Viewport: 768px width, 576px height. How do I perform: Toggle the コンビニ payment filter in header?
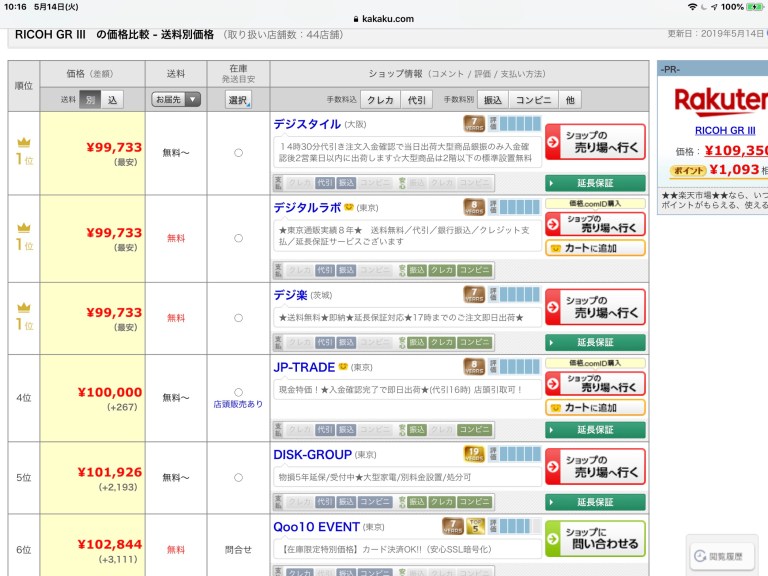533,100
